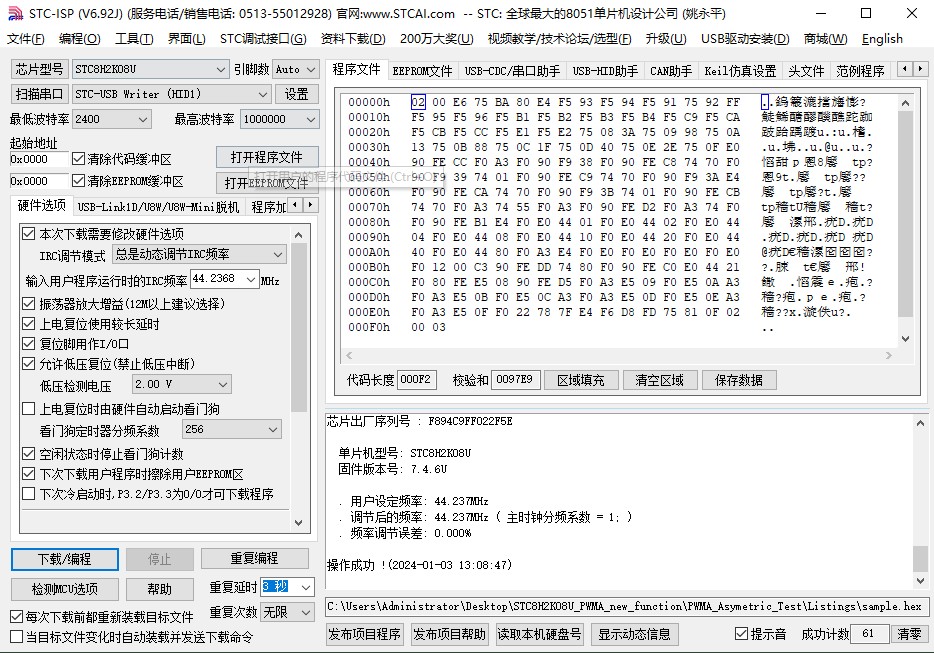The width and height of the screenshot is (934, 653).
Task: Toggle 上电复位使用较长延时 checkbox
Action: tap(29, 324)
